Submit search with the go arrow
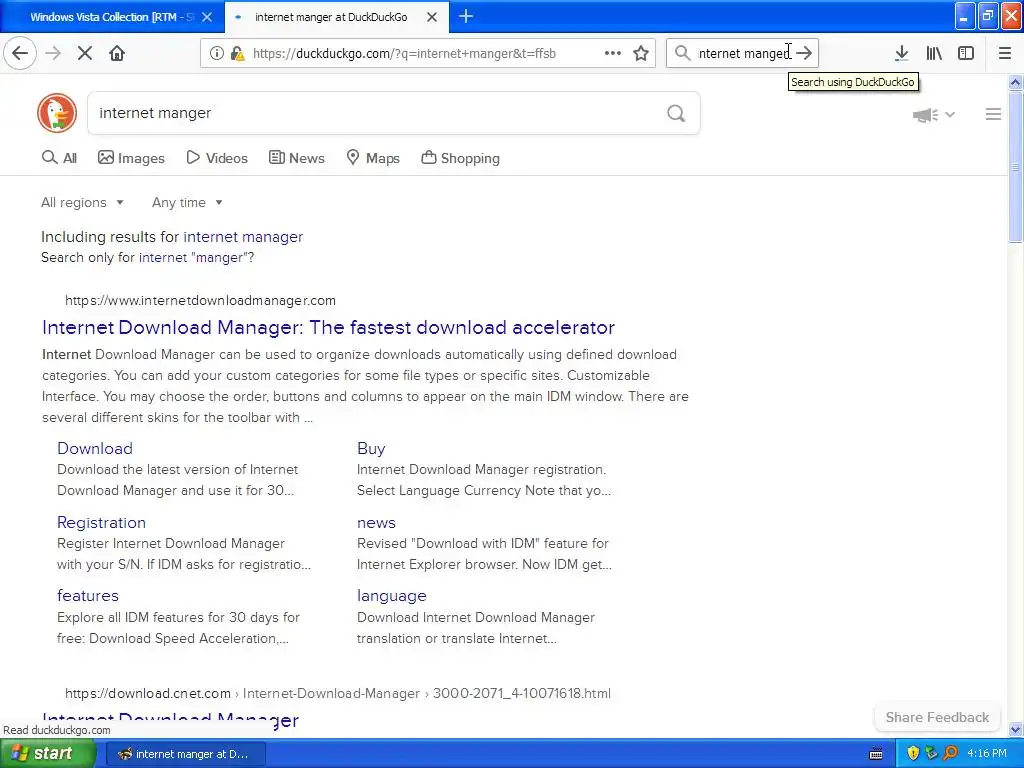 (805, 53)
